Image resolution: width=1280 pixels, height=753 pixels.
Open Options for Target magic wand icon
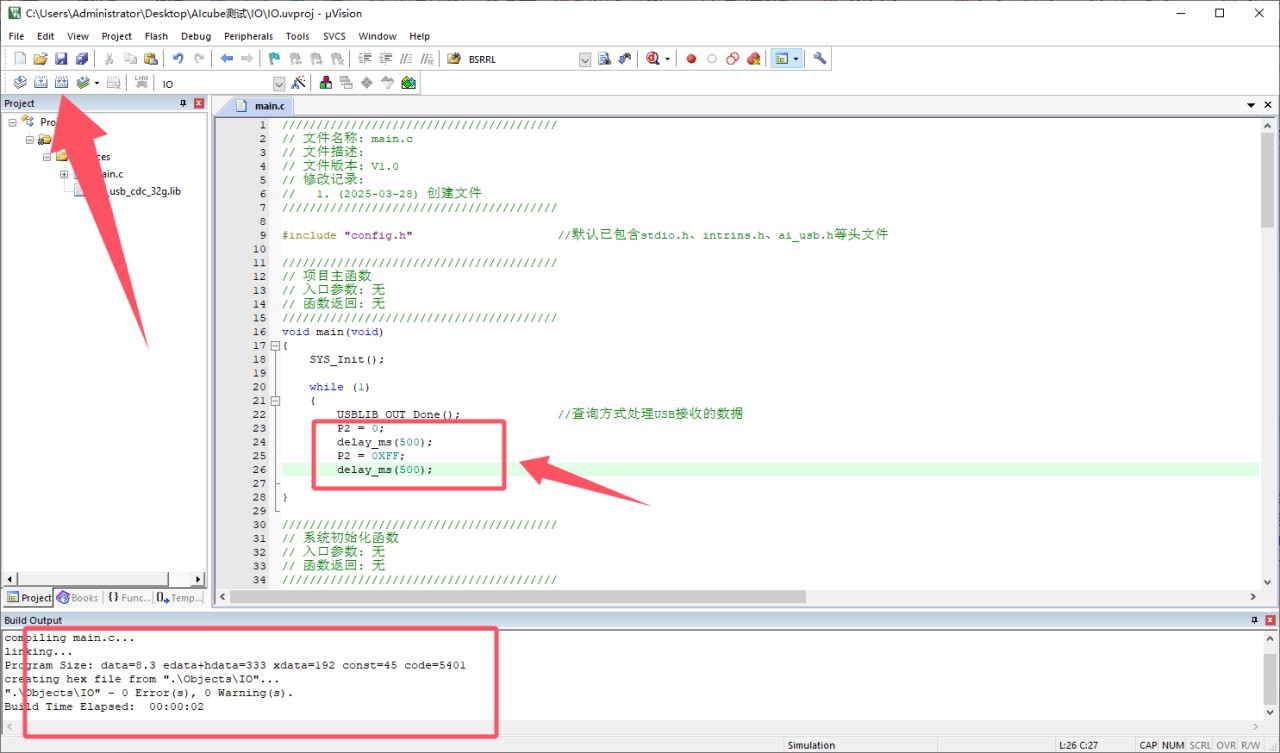pos(298,83)
